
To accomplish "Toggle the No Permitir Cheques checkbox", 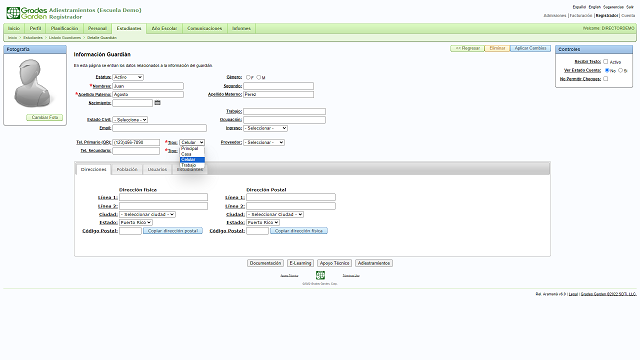I will (605, 79).
